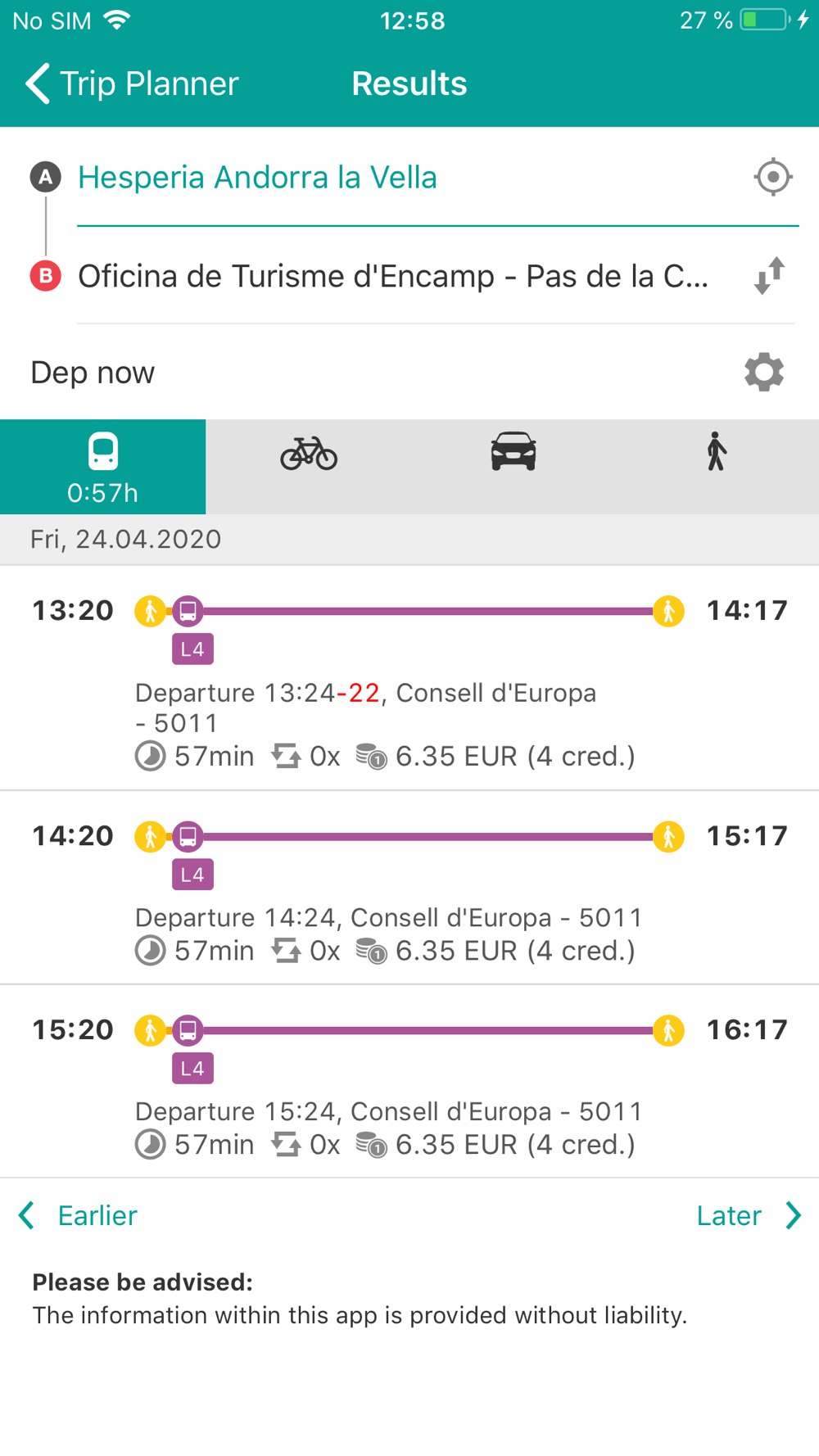Screen dimensions: 819x1456
Task: Open the 13:20 trip details
Action: pyautogui.click(x=409, y=678)
